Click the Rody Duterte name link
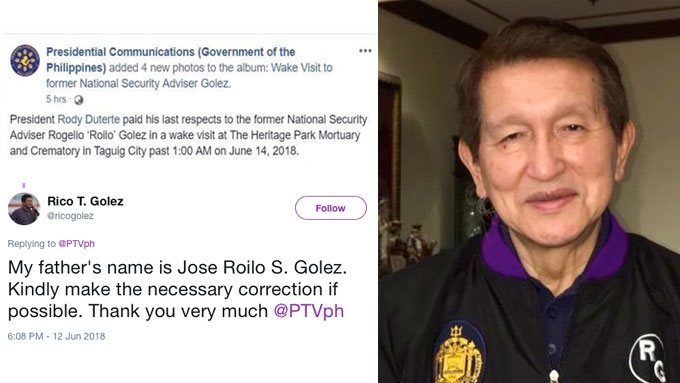 click(88, 119)
